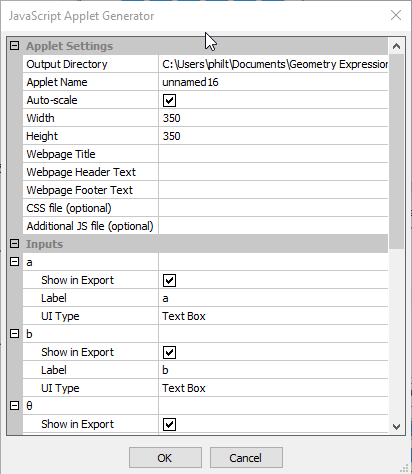Confirm with the OK button

165,458
